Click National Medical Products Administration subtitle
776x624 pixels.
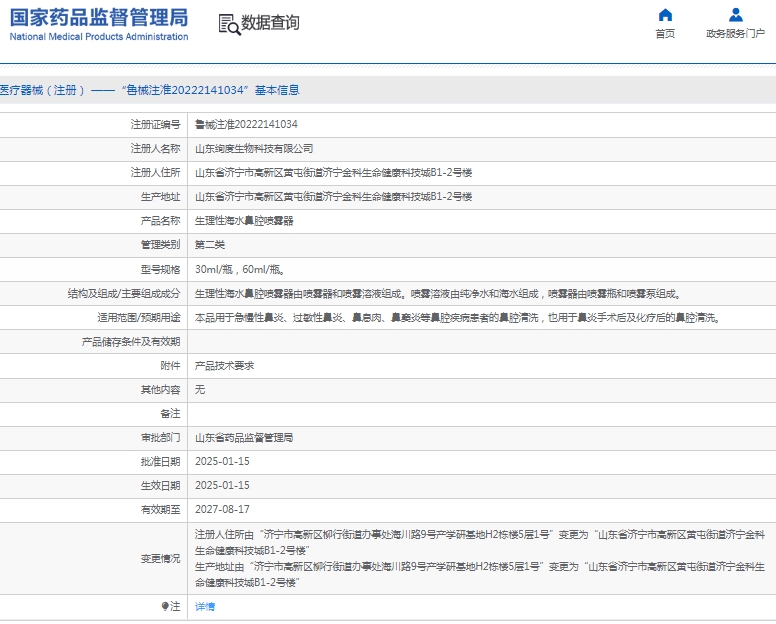point(99,37)
